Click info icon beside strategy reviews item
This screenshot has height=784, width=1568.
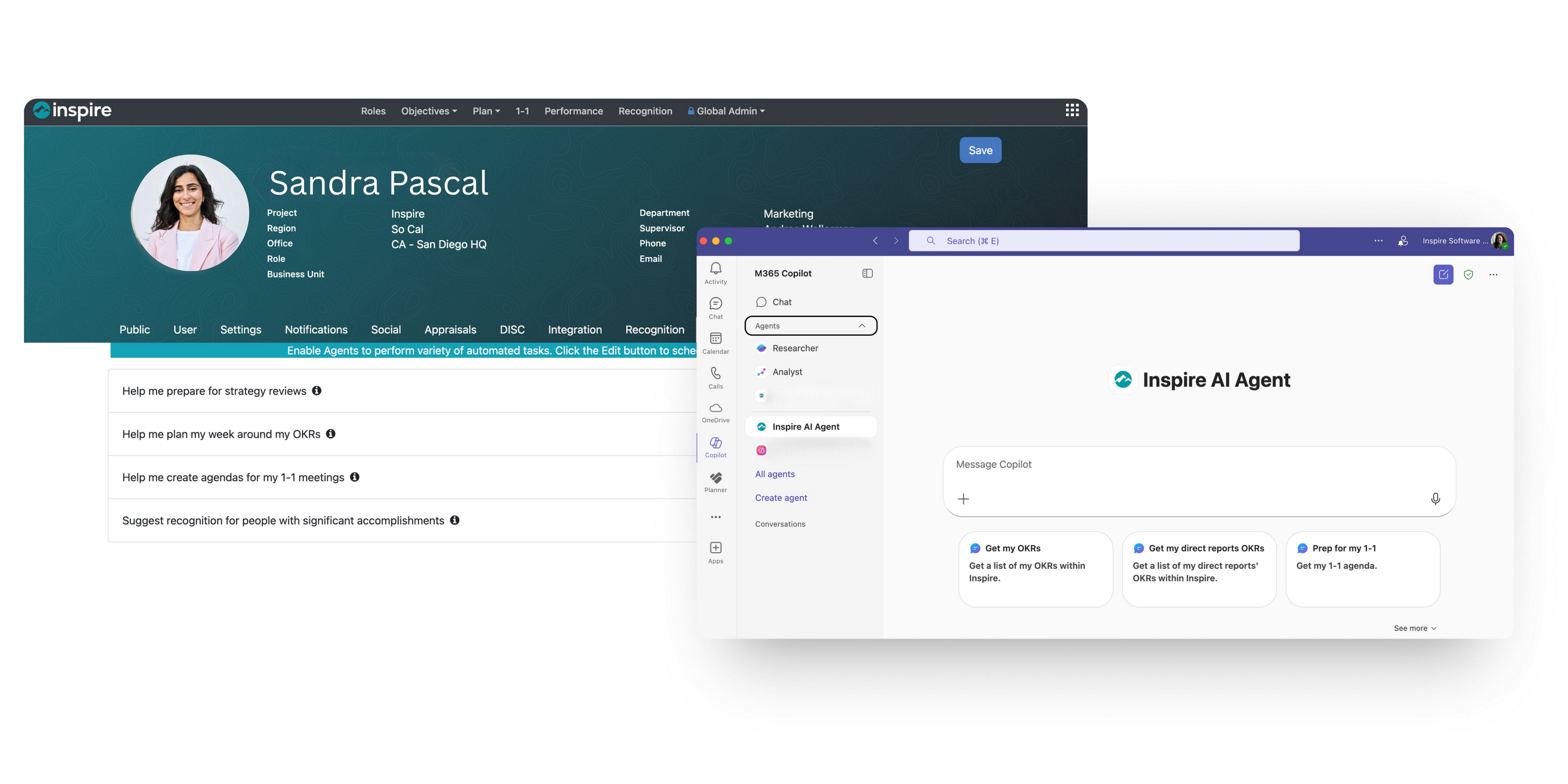(x=316, y=391)
